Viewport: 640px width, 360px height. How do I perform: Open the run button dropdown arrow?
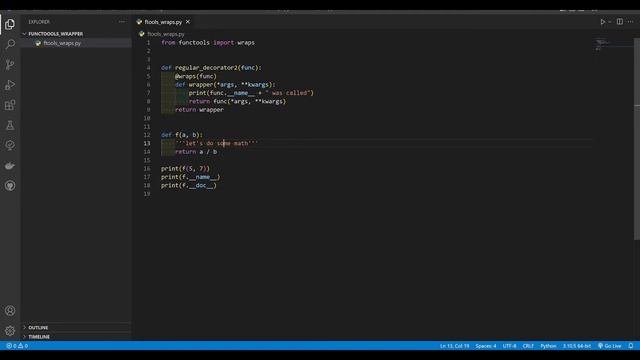pyautogui.click(x=610, y=22)
